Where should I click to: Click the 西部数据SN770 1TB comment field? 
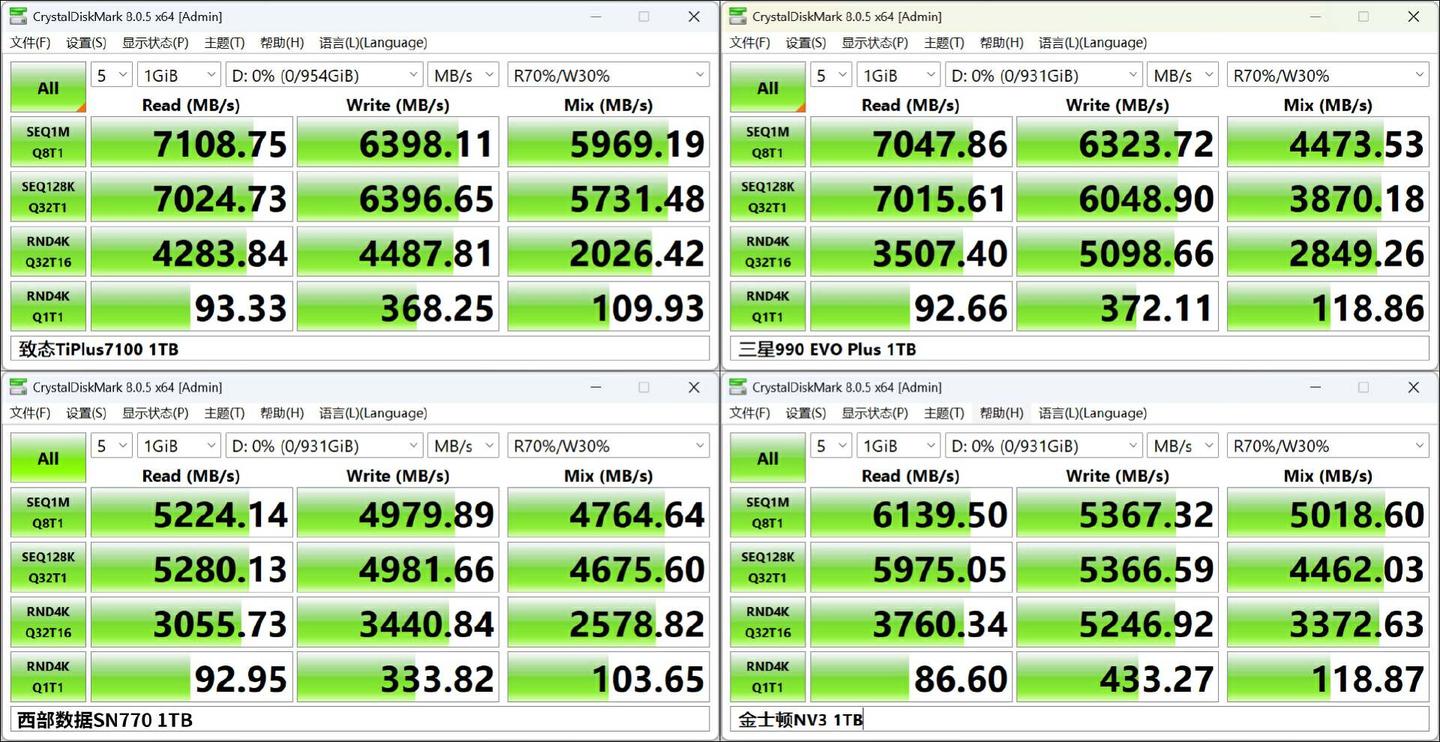(360, 720)
